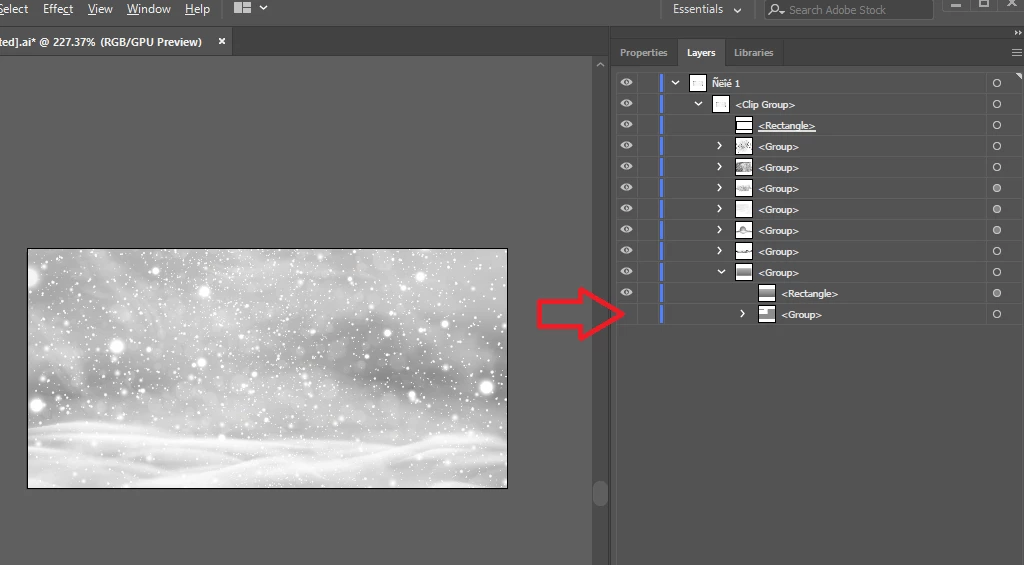Image resolution: width=1024 pixels, height=565 pixels.
Task: Click the vertical canvas scrollbar thumb
Action: [600, 493]
